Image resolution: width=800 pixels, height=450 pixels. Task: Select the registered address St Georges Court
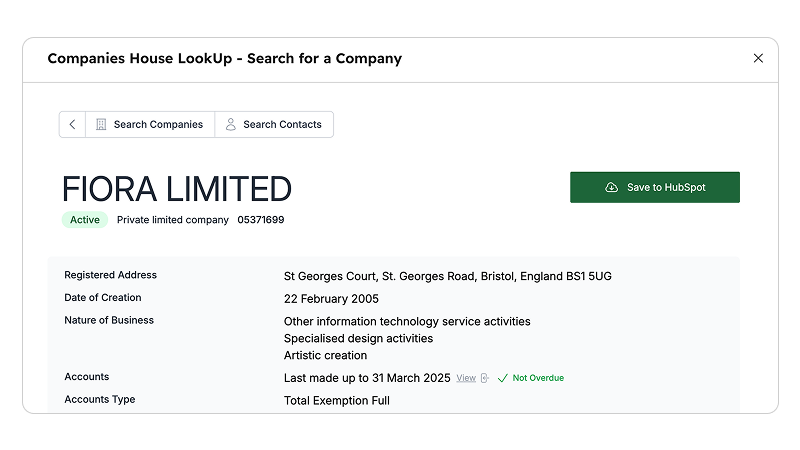point(447,276)
